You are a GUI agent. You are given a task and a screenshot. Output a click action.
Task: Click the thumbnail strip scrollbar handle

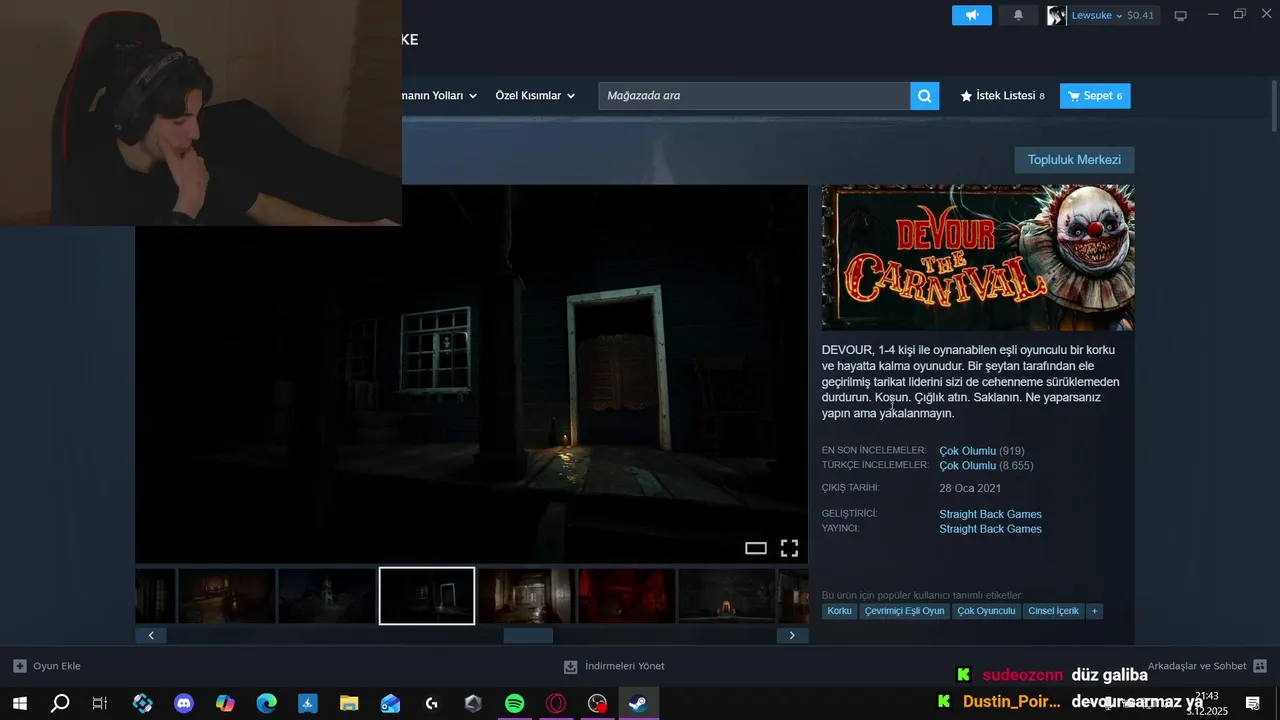click(x=528, y=635)
